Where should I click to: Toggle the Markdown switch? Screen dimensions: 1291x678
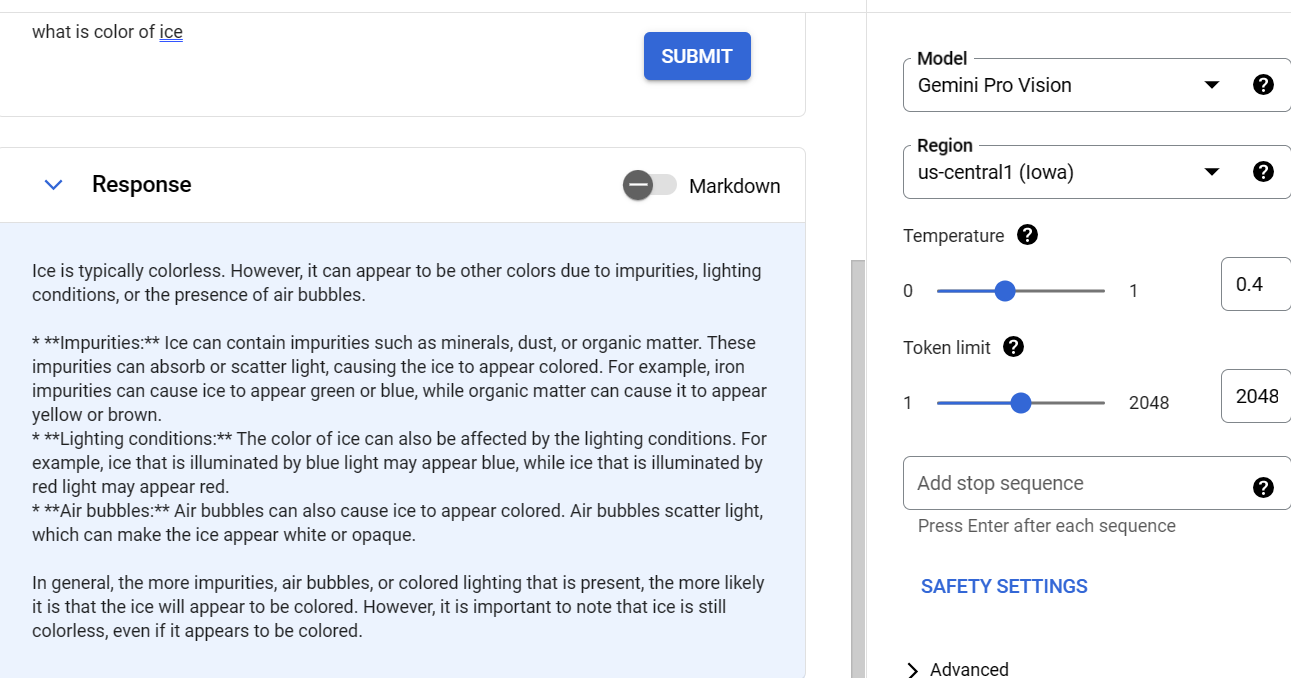649,185
